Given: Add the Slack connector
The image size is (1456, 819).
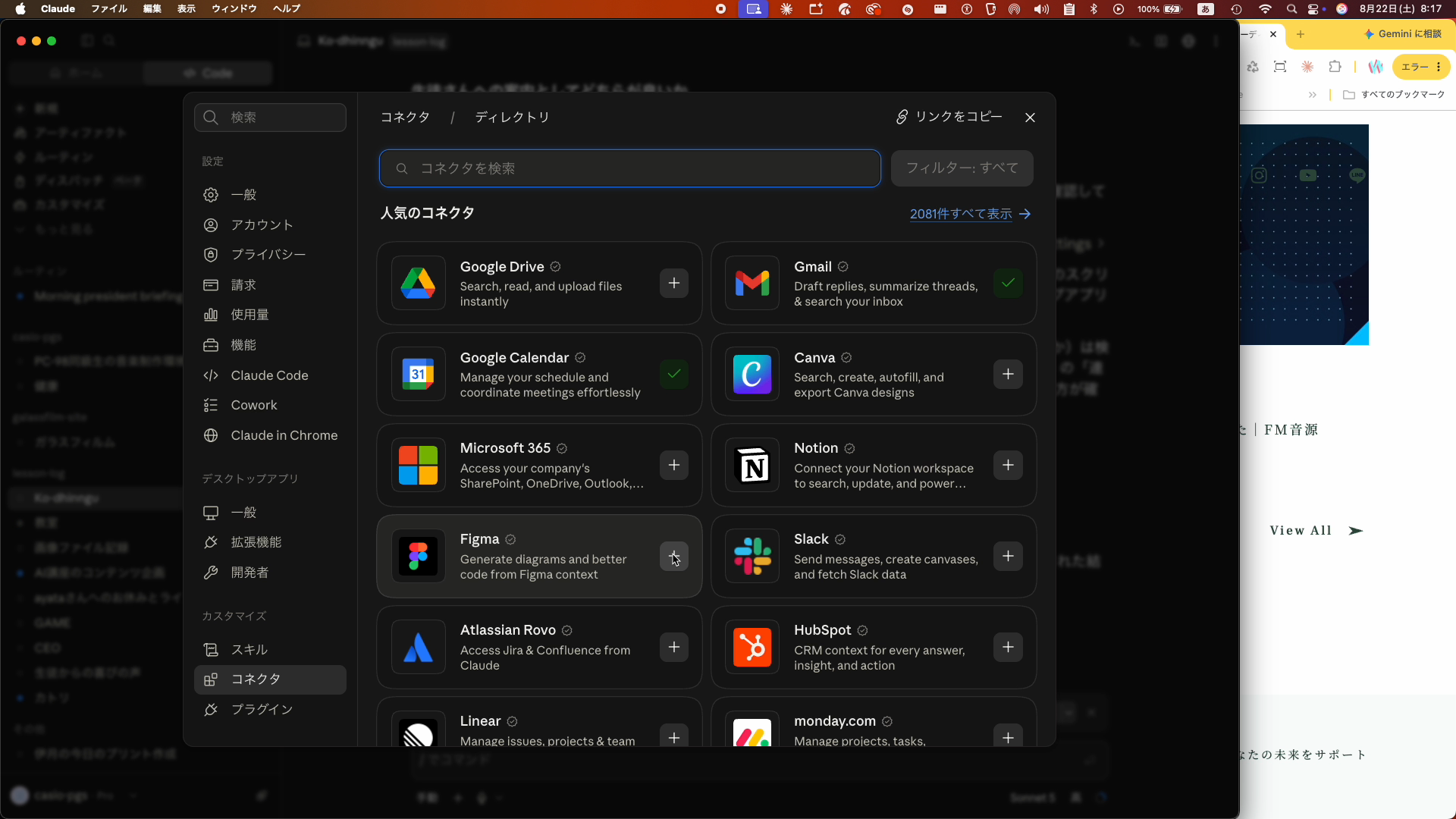Looking at the screenshot, I should click(1008, 556).
